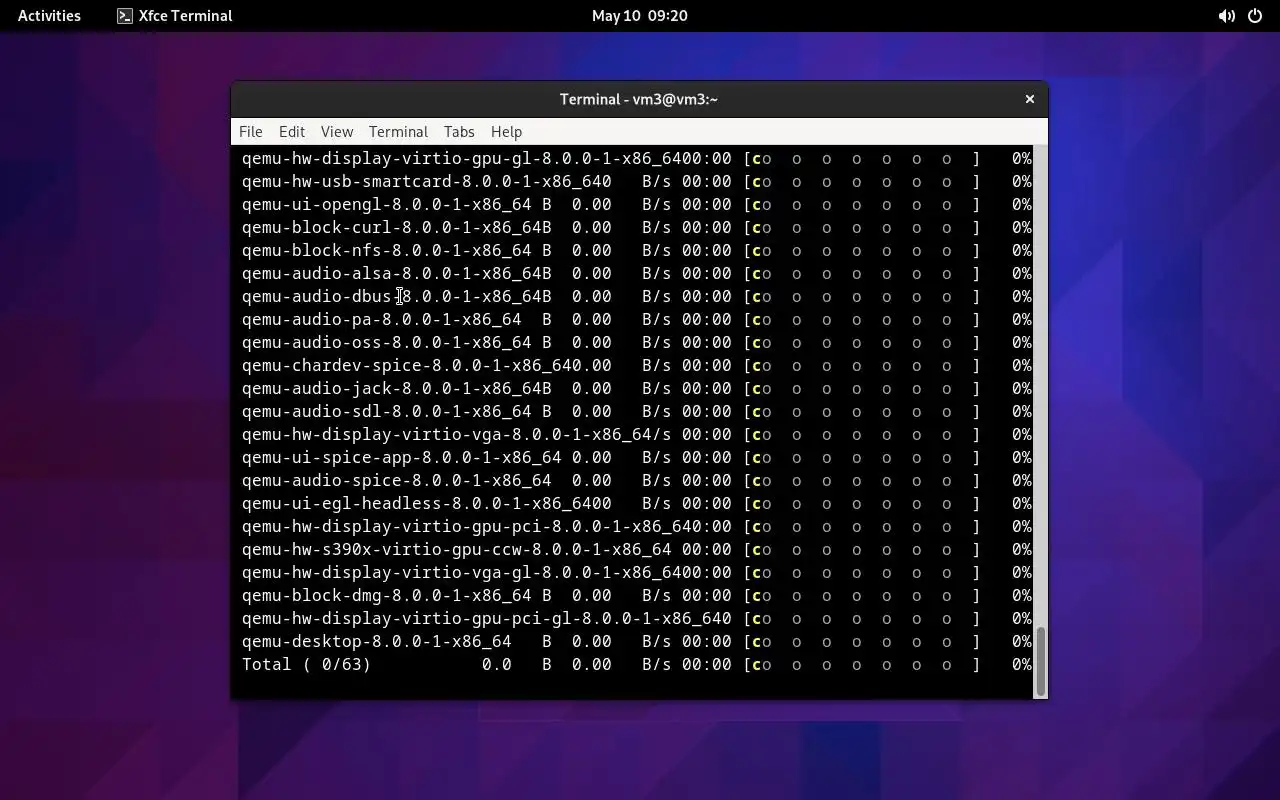Open the View menu
The image size is (1280, 800).
[337, 132]
